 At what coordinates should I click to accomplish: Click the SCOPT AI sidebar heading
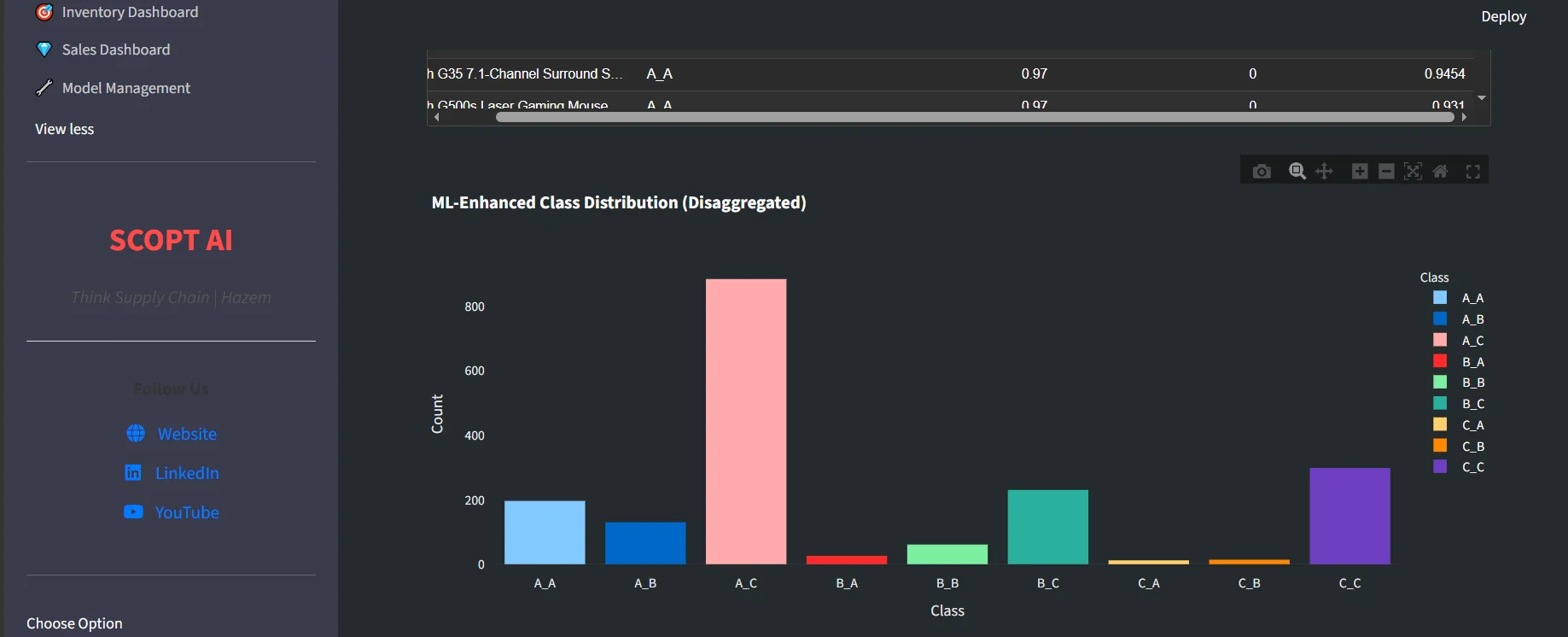(x=171, y=241)
